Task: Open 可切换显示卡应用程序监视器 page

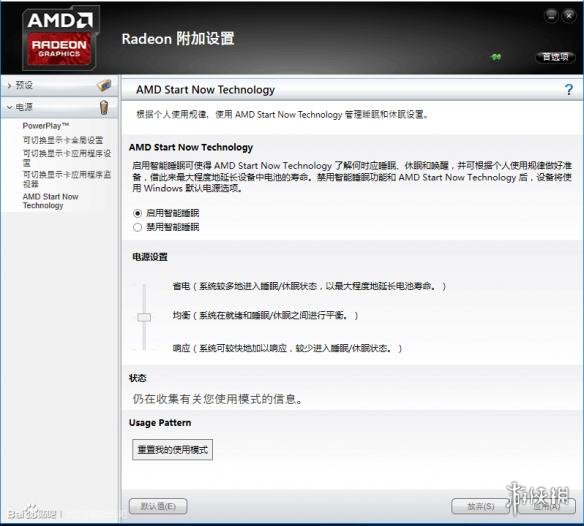Action: pos(67,179)
